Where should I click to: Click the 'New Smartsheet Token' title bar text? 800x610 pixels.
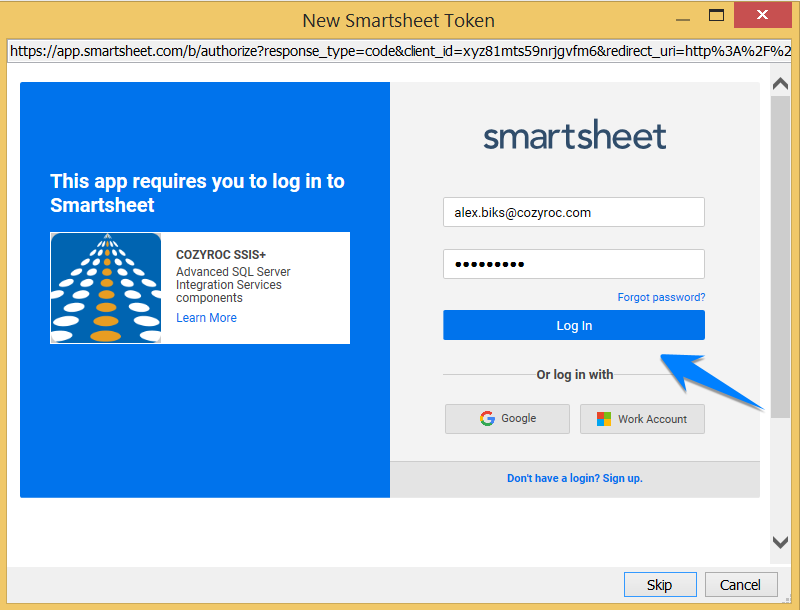click(x=398, y=20)
